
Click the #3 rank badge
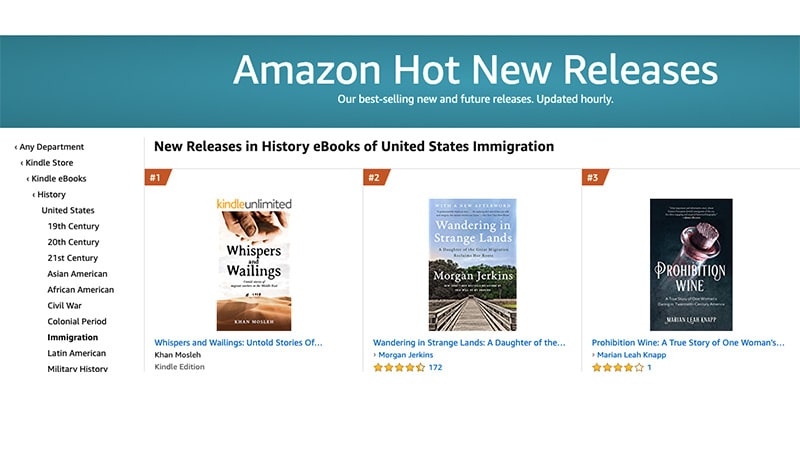coord(594,178)
